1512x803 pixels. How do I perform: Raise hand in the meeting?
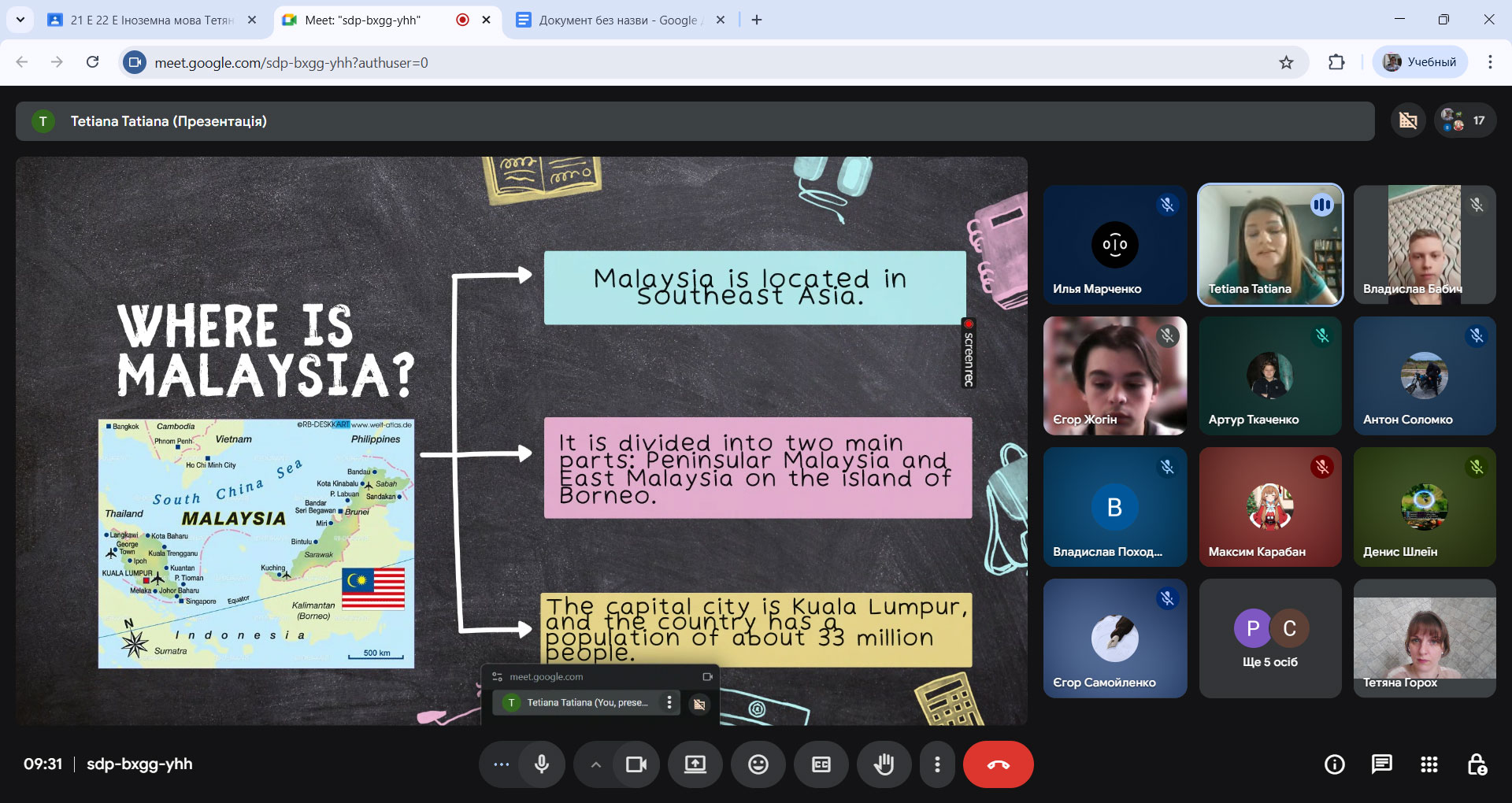coord(884,764)
